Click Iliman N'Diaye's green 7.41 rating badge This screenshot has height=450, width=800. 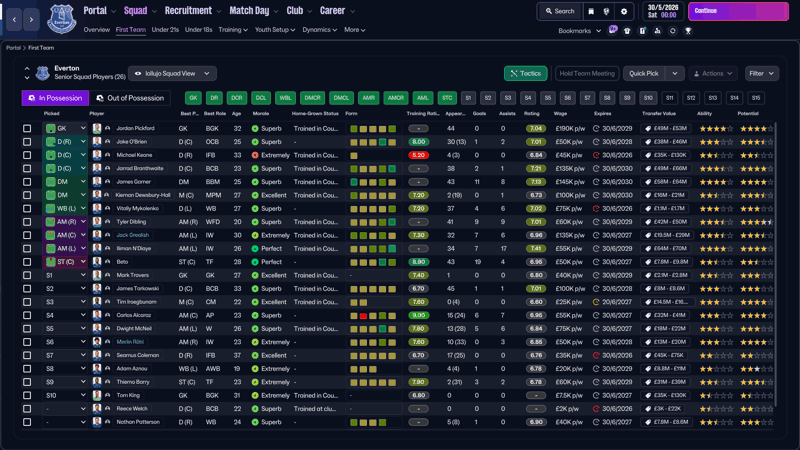(x=536, y=248)
